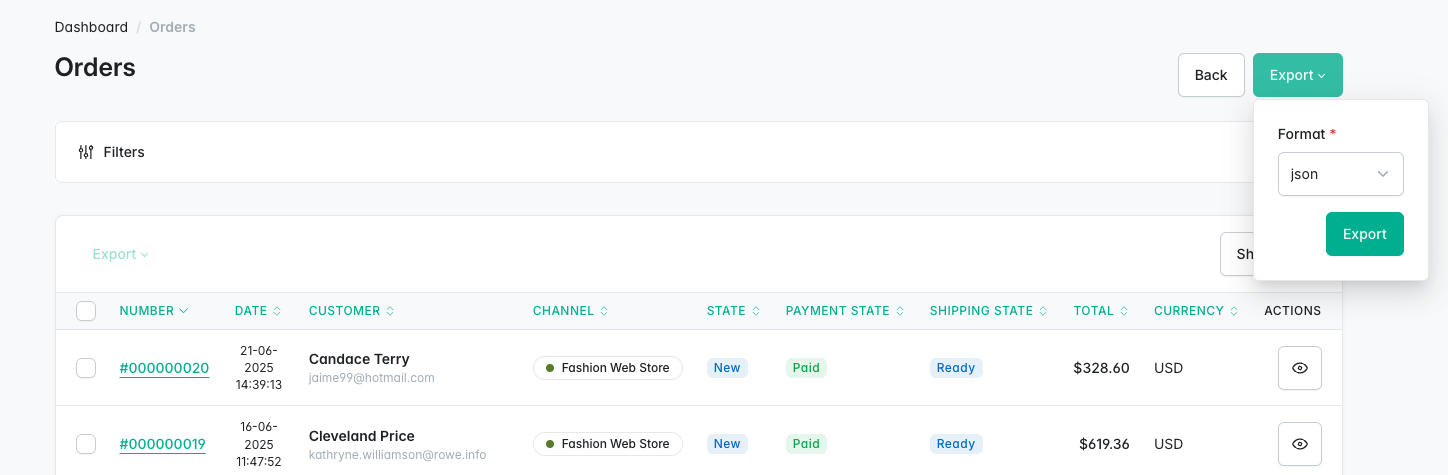The width and height of the screenshot is (1448, 475).
Task: Open order #000000020 link
Action: pos(164,368)
